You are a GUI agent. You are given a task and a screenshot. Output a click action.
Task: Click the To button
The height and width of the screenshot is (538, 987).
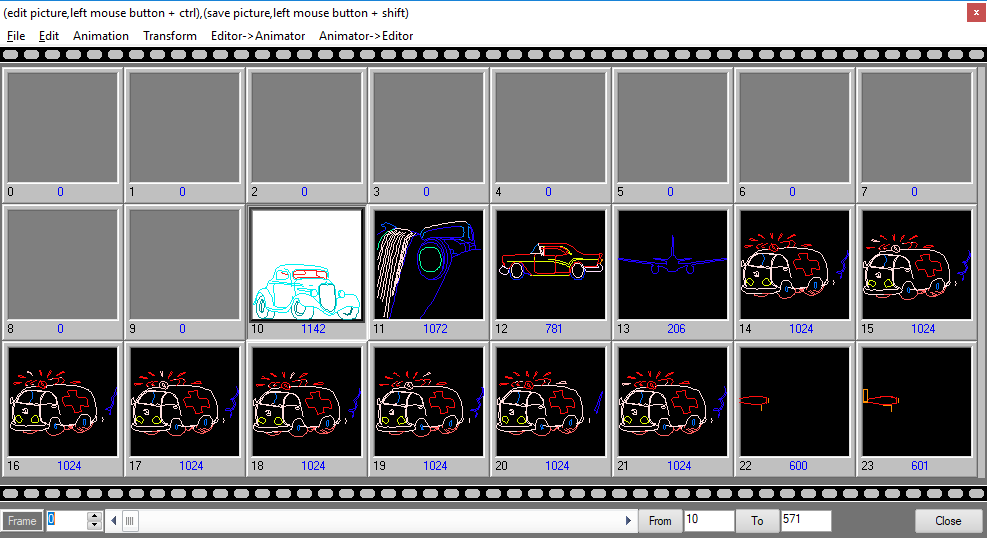[757, 521]
